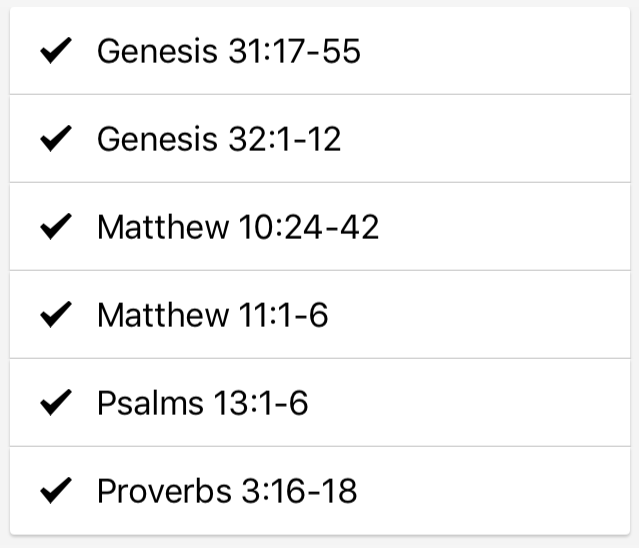
Task: Click the divider line beneath Genesis 31:17-55
Action: coord(320,95)
